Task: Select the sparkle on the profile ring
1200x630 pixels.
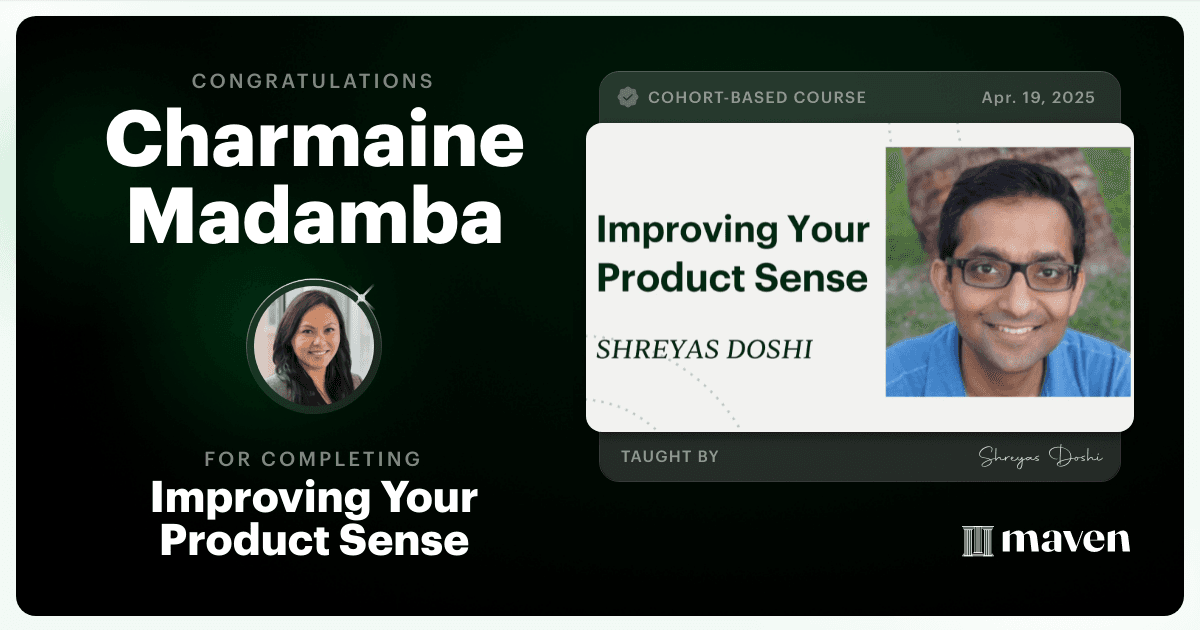Action: tap(363, 294)
